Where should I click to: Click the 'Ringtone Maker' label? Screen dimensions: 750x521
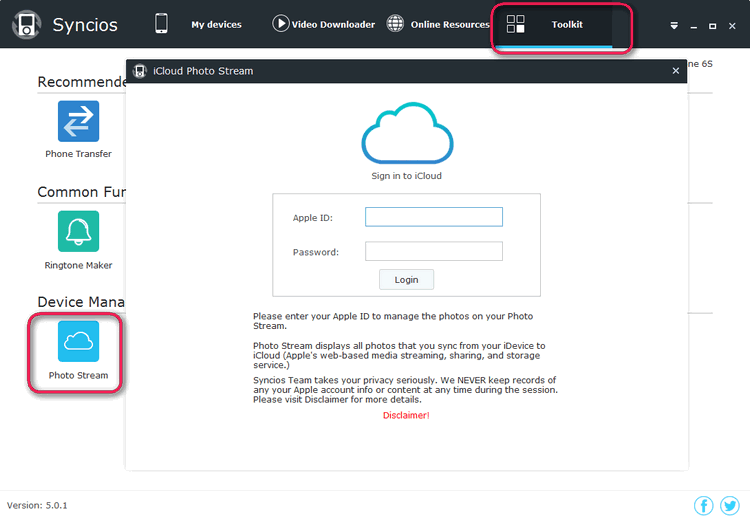78,265
